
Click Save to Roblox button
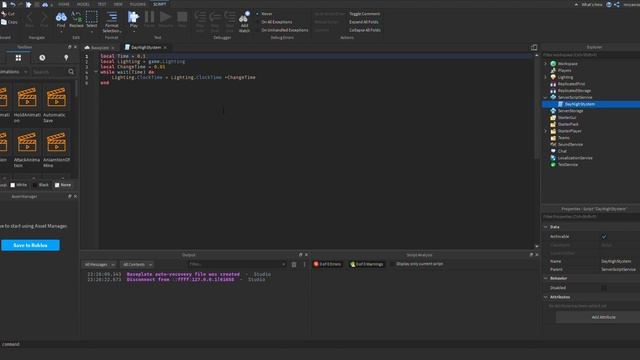30,245
